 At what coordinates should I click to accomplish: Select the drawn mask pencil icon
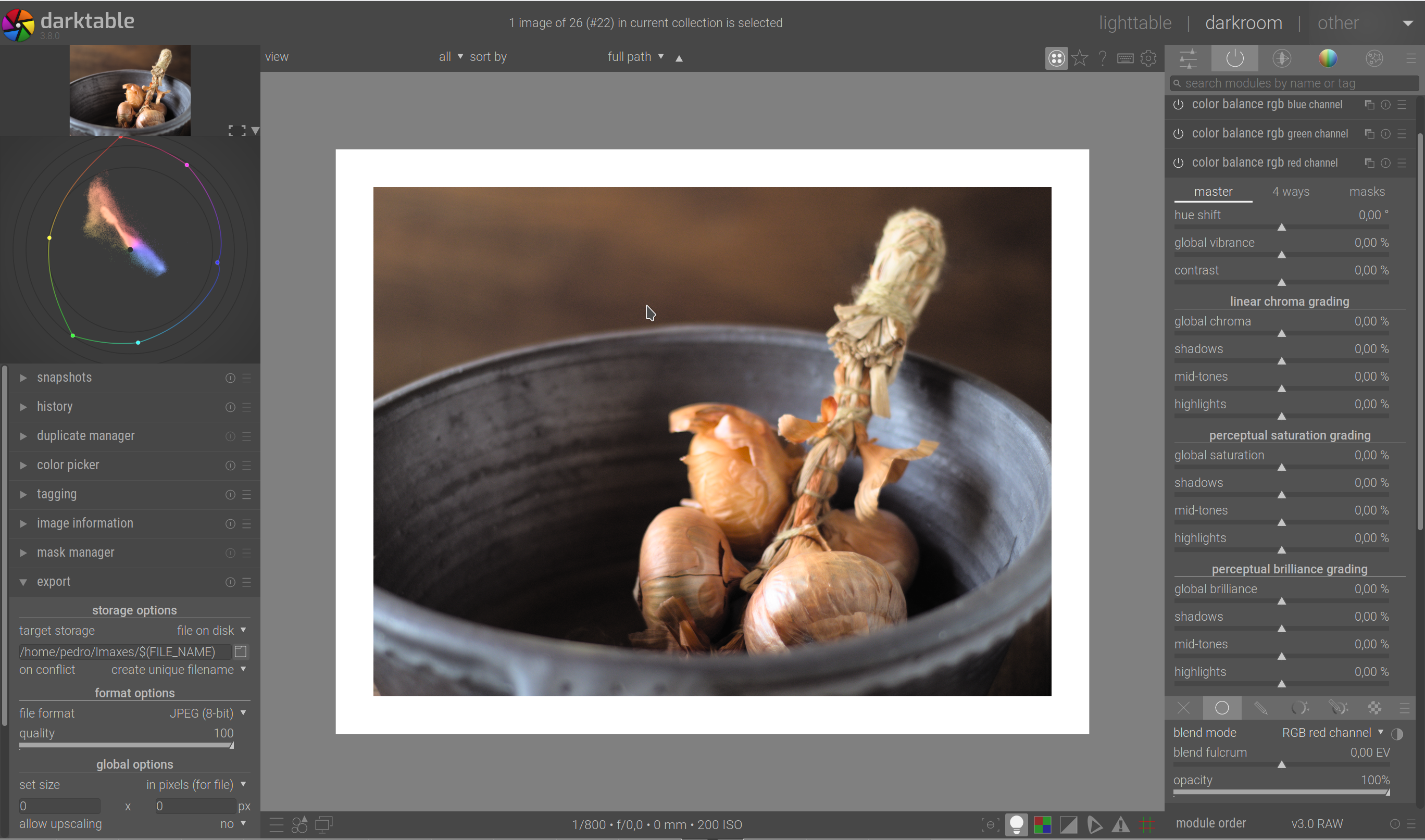click(x=1260, y=708)
